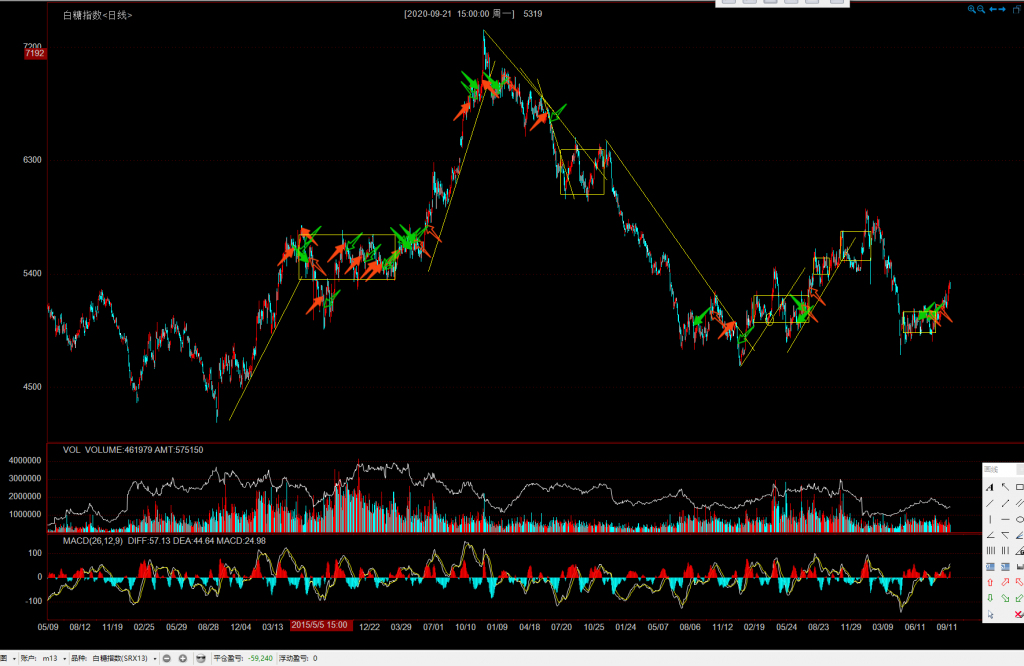This screenshot has width=1024, height=666.
Task: Select the mouse pointer cursor tool
Action: point(990,614)
